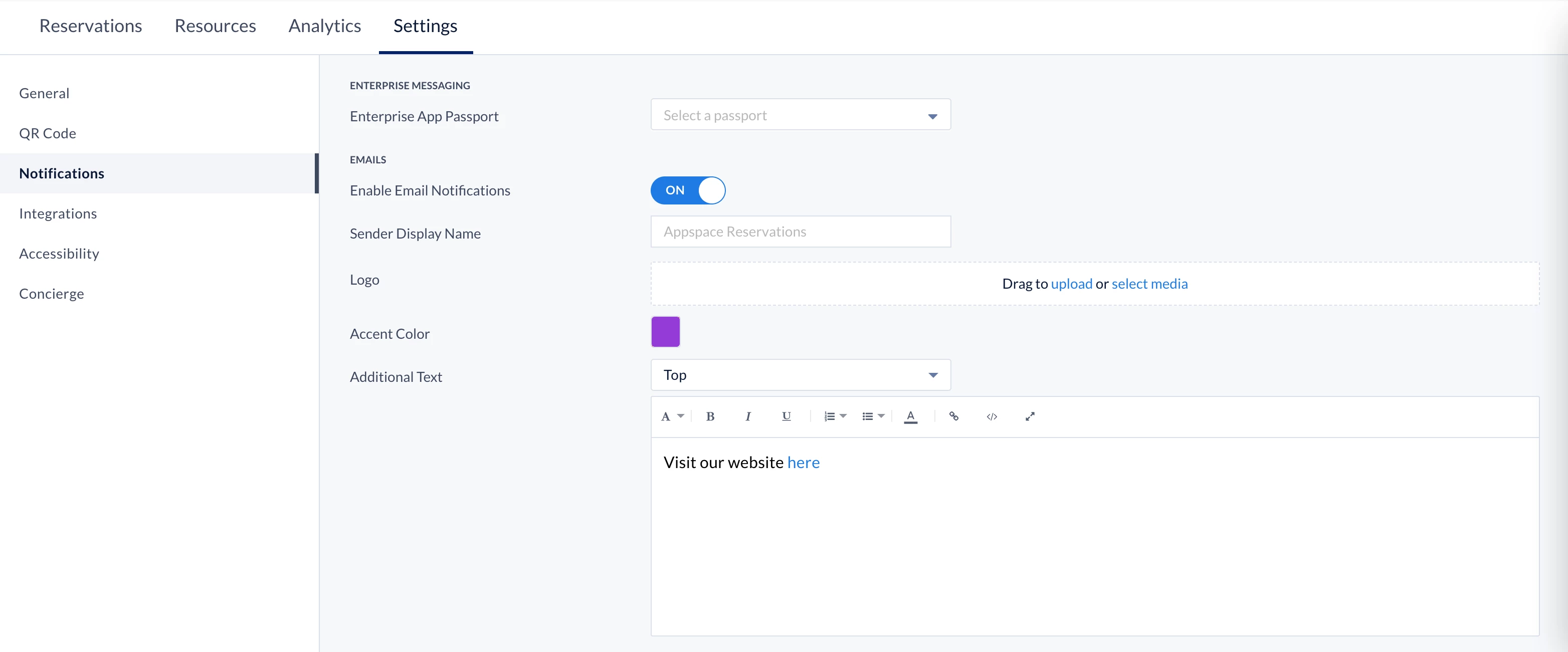Switch to the Analytics tab

324,26
